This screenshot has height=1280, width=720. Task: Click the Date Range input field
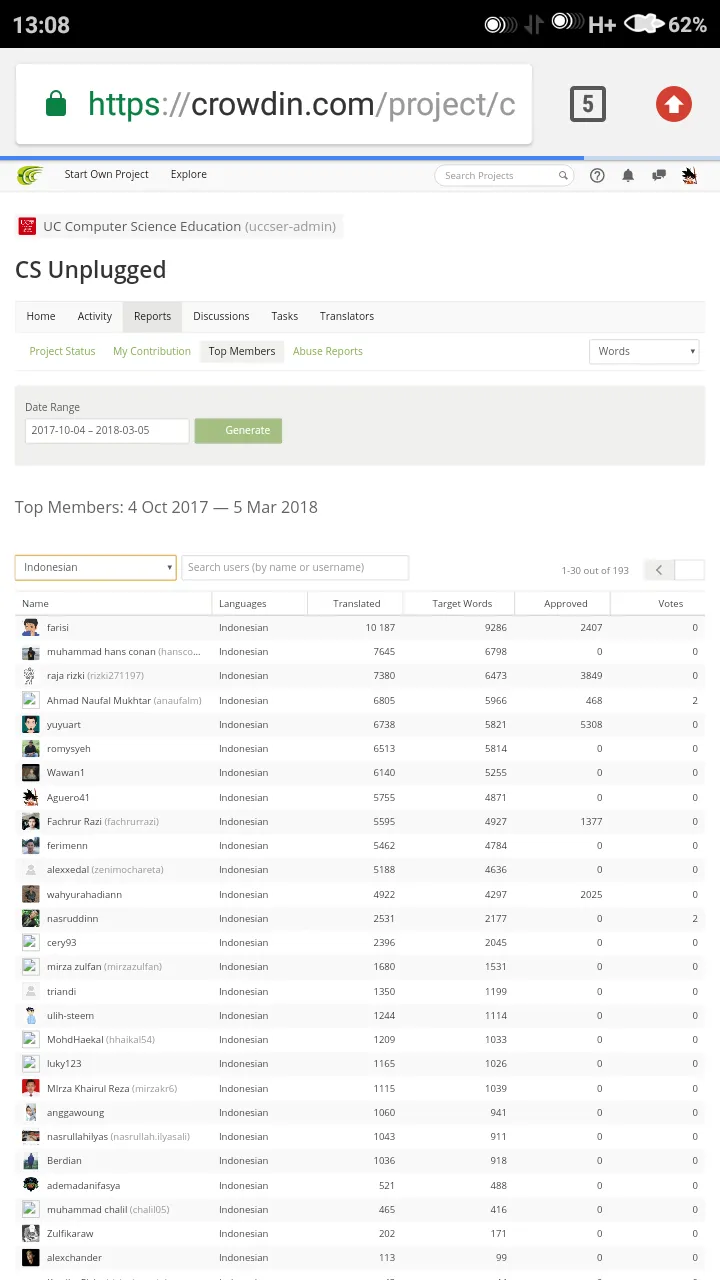107,430
